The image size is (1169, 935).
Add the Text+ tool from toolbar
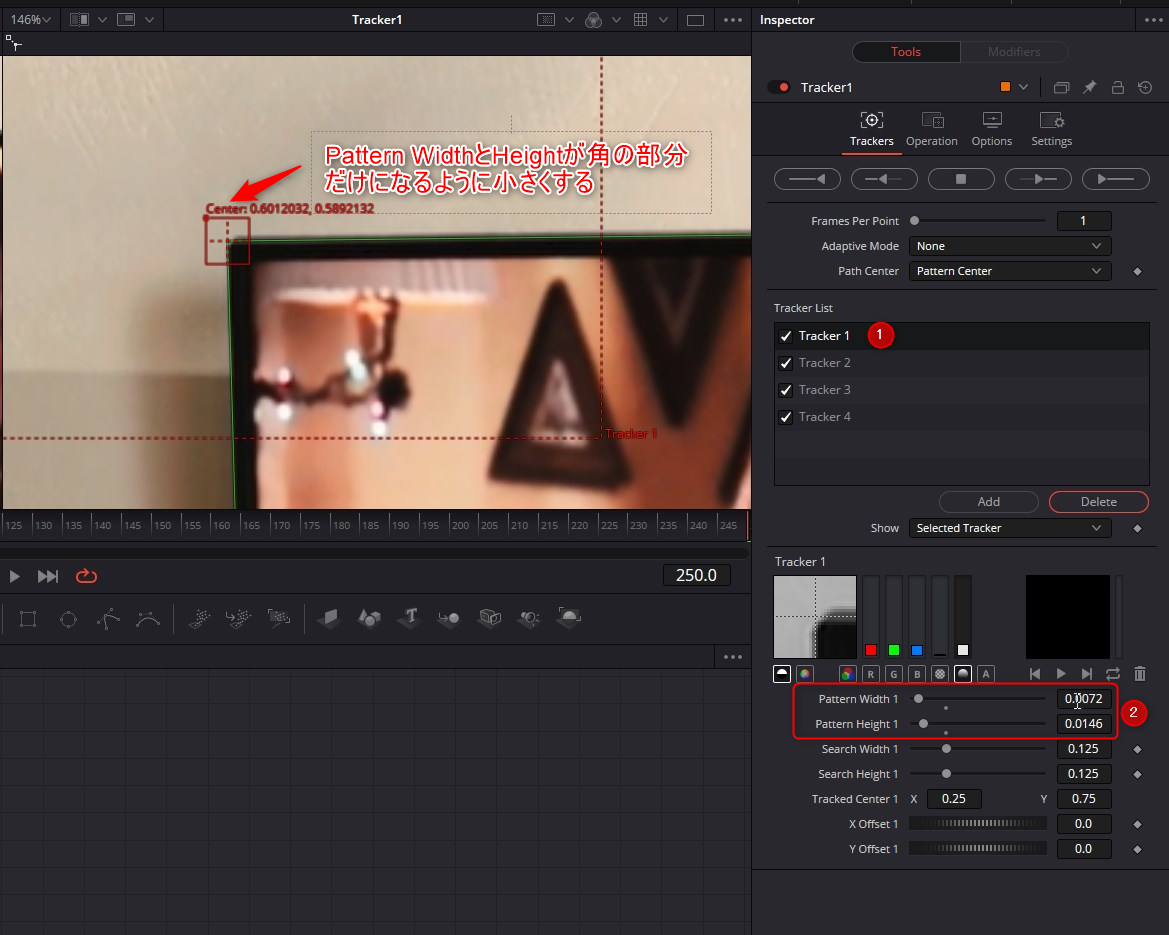tap(409, 617)
